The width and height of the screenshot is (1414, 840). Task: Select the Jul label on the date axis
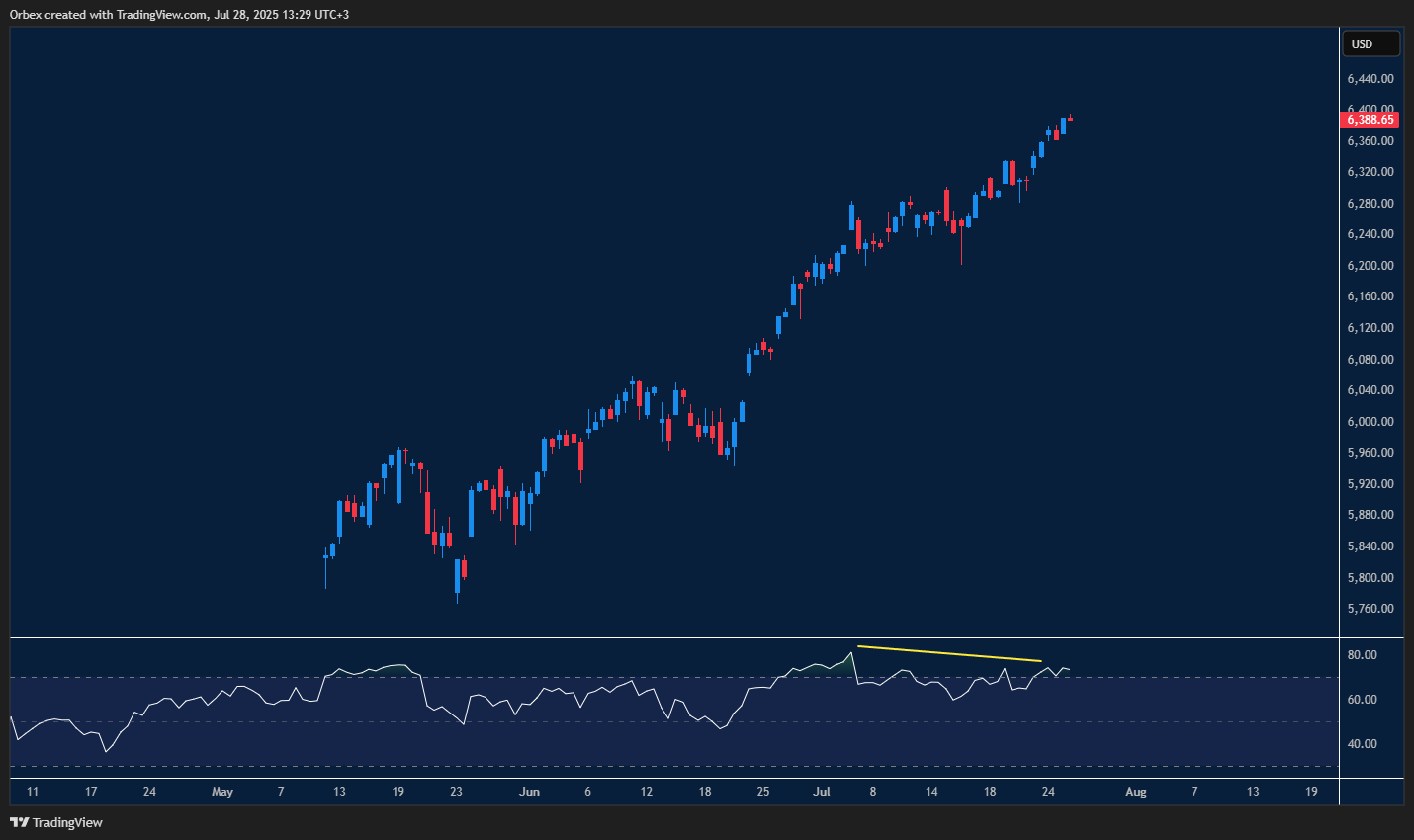[822, 791]
